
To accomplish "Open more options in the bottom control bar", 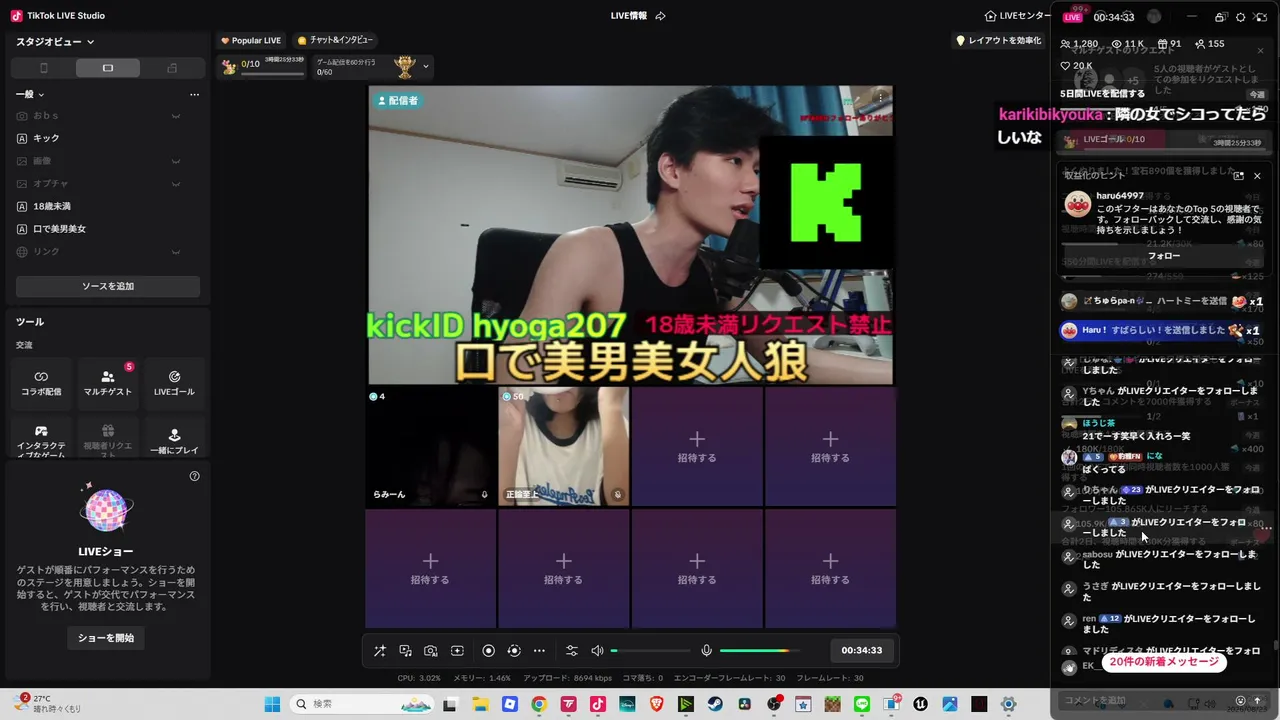I will 540,651.
